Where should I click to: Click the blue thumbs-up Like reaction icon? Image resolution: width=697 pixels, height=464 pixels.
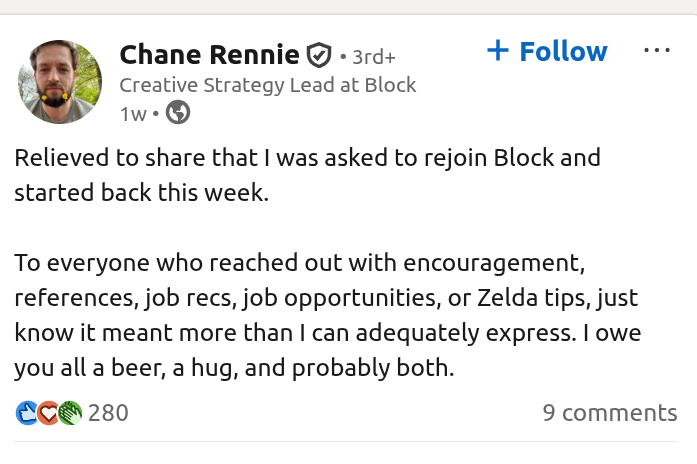point(26,412)
